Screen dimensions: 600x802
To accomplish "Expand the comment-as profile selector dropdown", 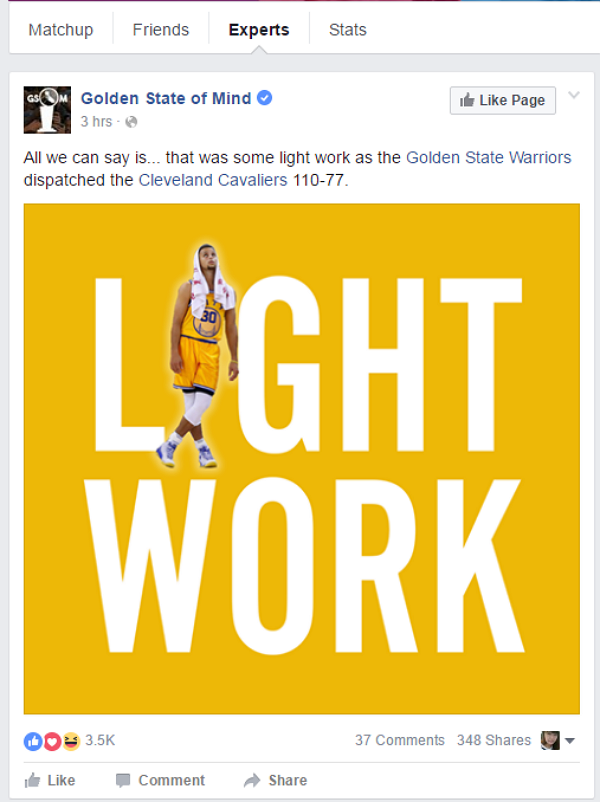I will pos(558,740).
